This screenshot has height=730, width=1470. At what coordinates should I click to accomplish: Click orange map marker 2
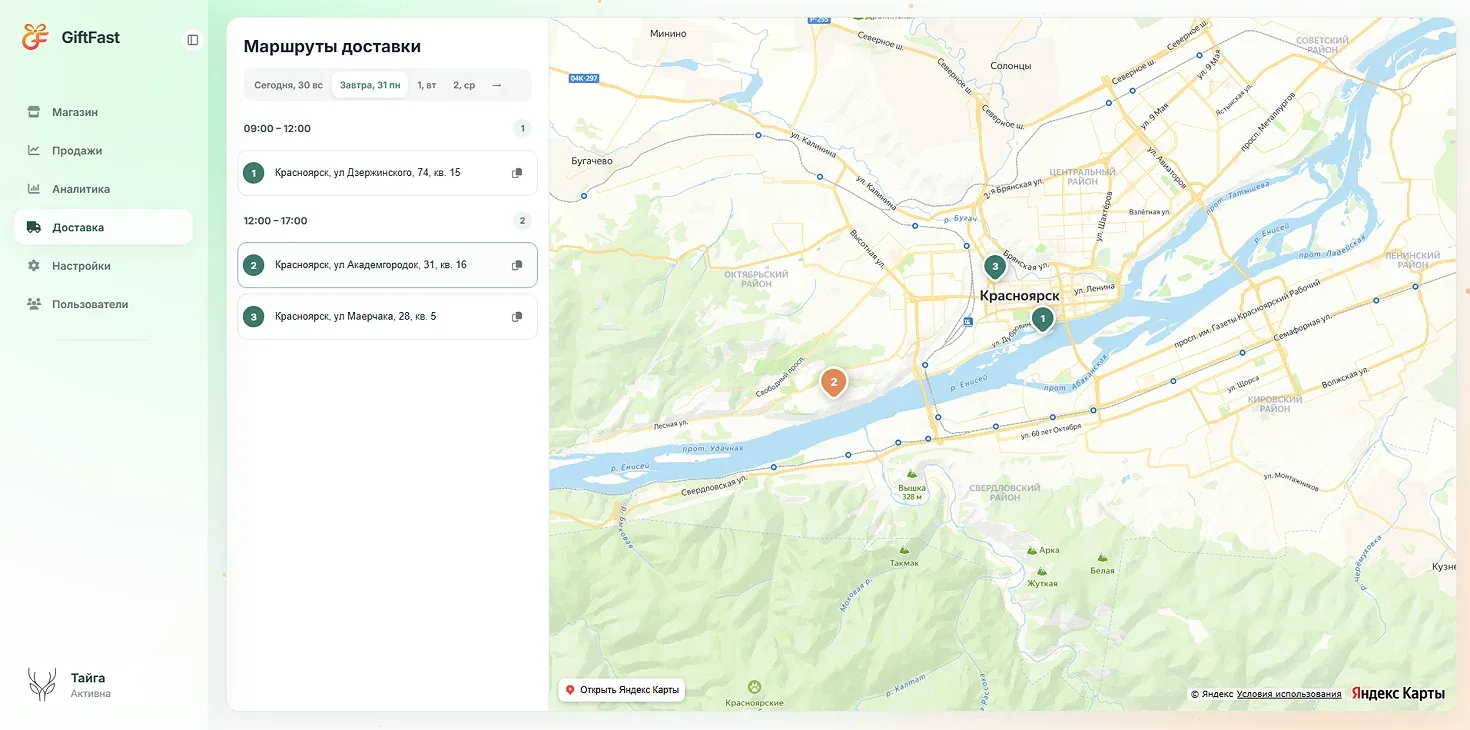(834, 382)
